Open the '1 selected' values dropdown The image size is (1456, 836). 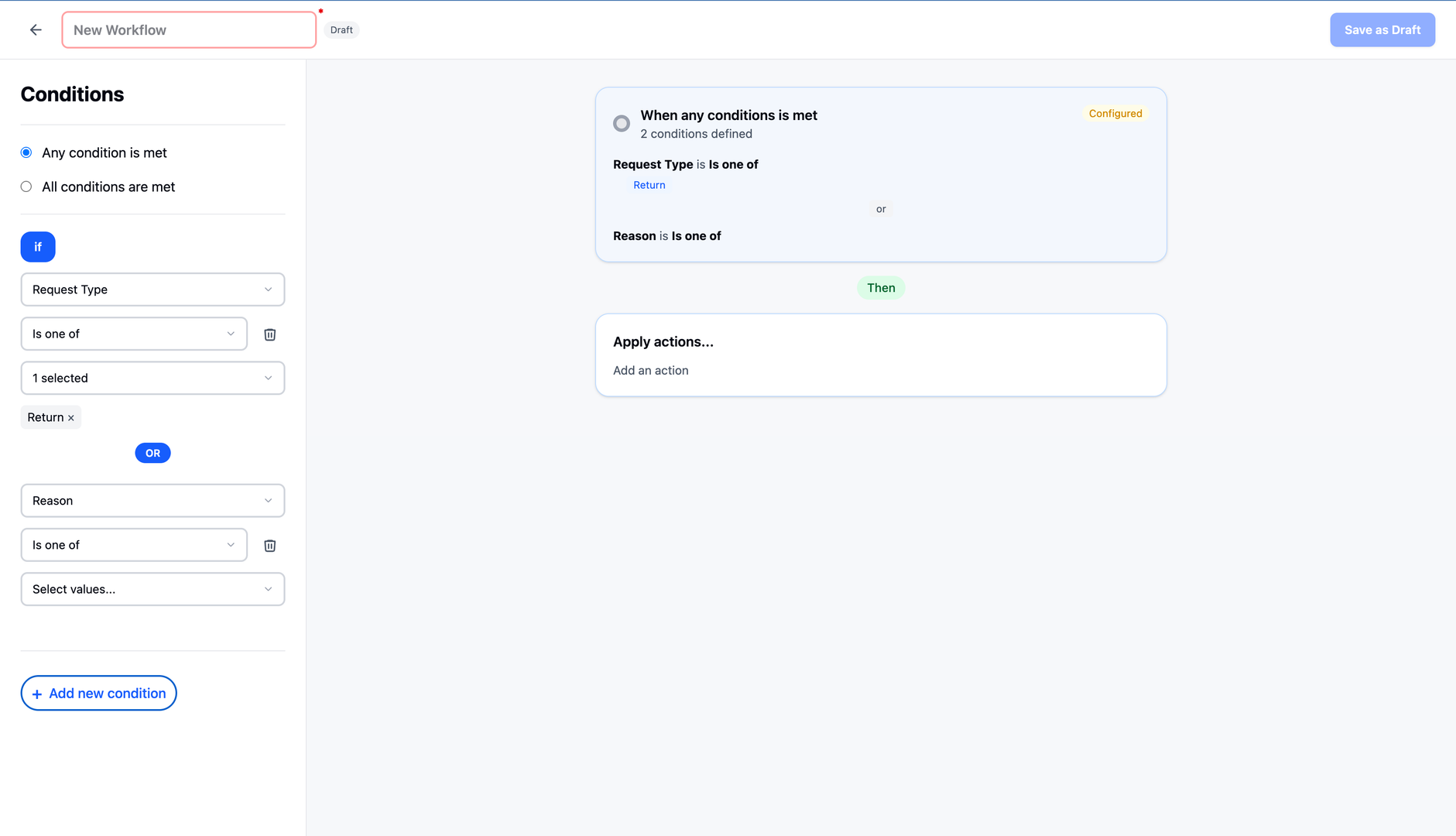pyautogui.click(x=152, y=378)
